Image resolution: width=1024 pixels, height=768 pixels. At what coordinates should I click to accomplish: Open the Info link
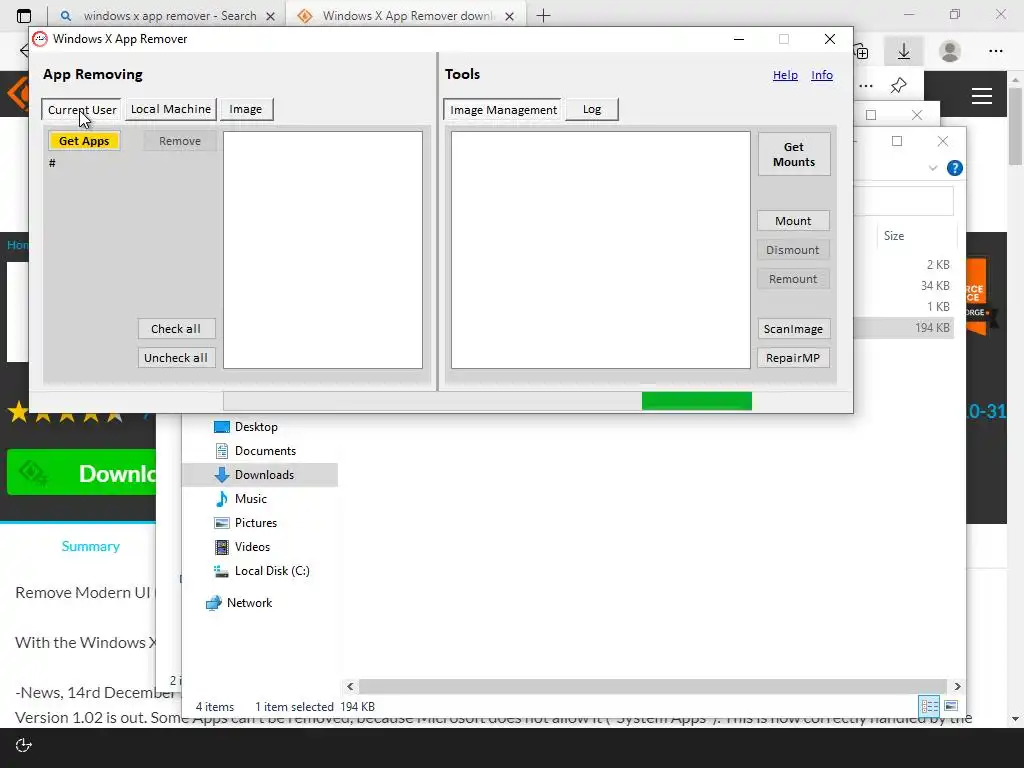(822, 75)
